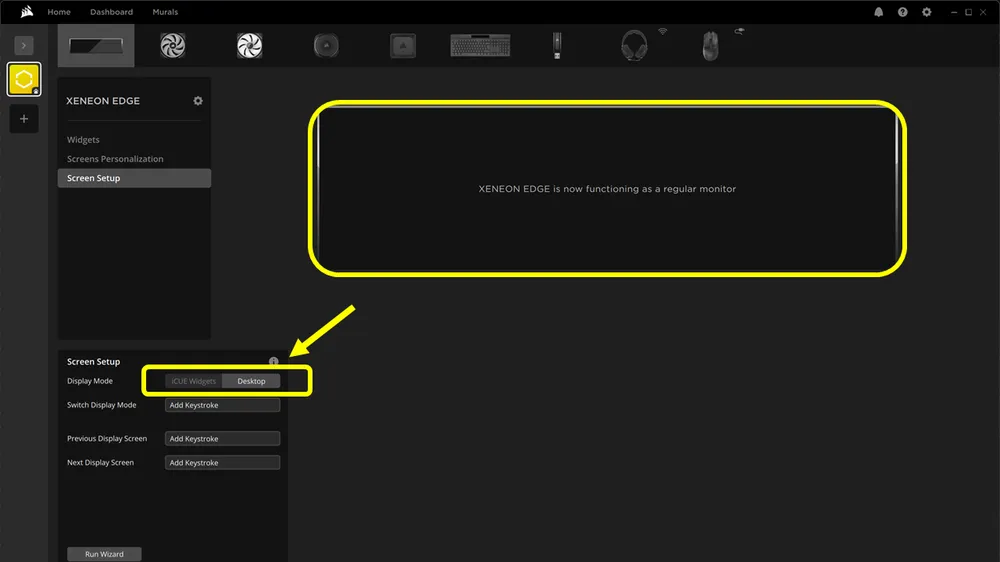Click the 'Screen Setup' panel heading
The image size is (1000, 562).
(93, 361)
